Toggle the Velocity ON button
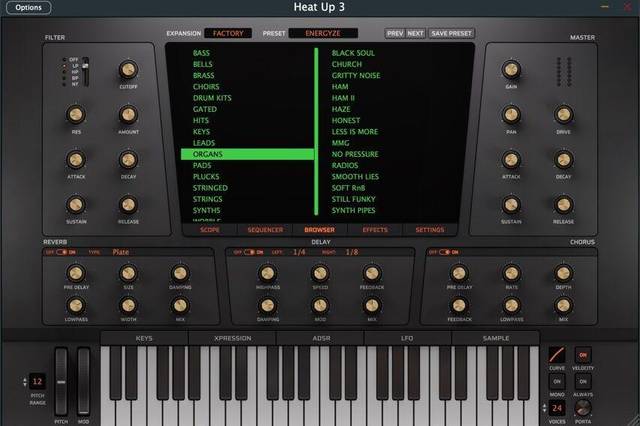640x426 pixels. click(583, 355)
